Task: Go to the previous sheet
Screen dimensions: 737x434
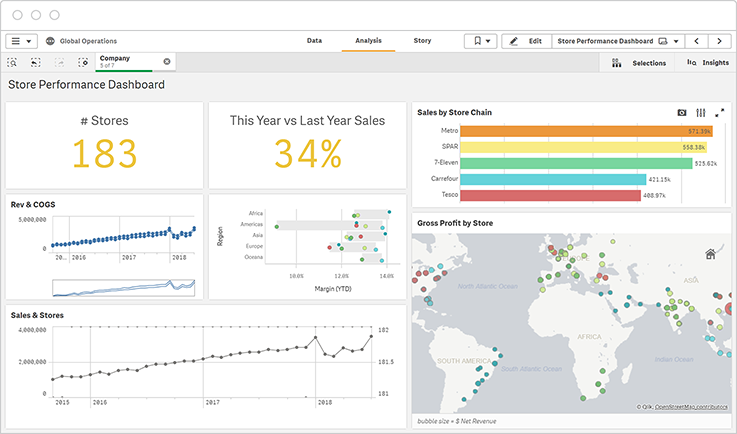Action: 697,41
